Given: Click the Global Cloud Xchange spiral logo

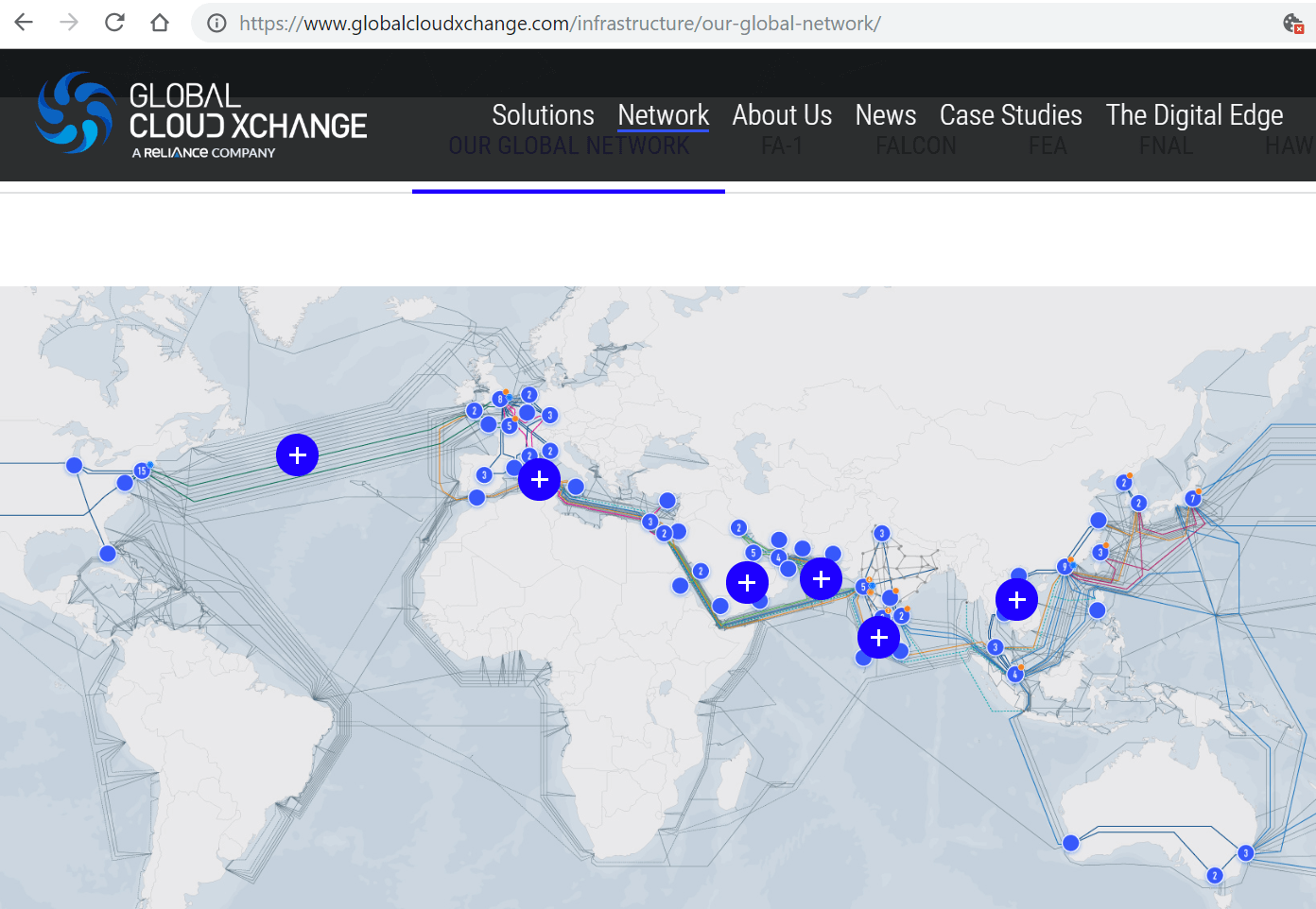Looking at the screenshot, I should (74, 113).
